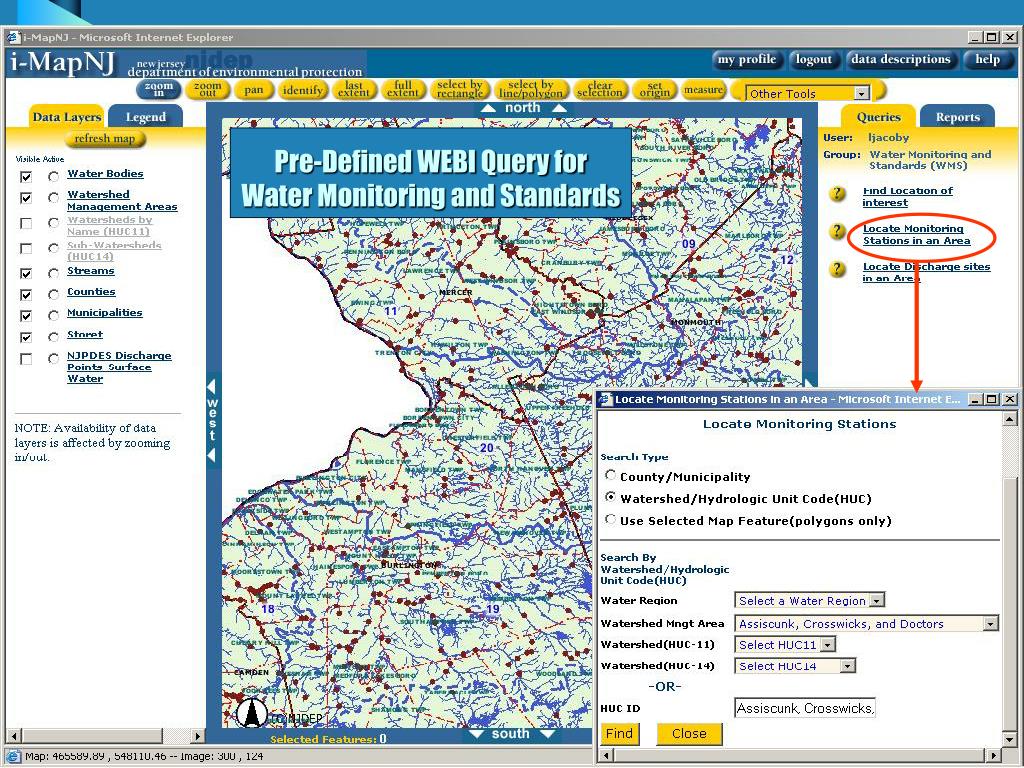Select the zoom out tool
1024x768 pixels.
point(208,89)
